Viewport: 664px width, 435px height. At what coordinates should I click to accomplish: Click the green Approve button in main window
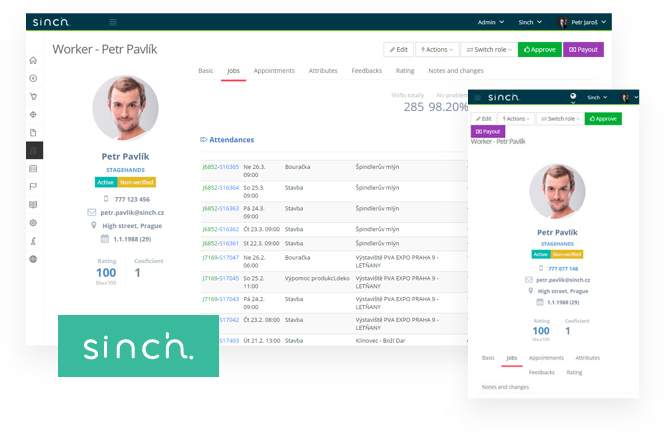click(539, 49)
